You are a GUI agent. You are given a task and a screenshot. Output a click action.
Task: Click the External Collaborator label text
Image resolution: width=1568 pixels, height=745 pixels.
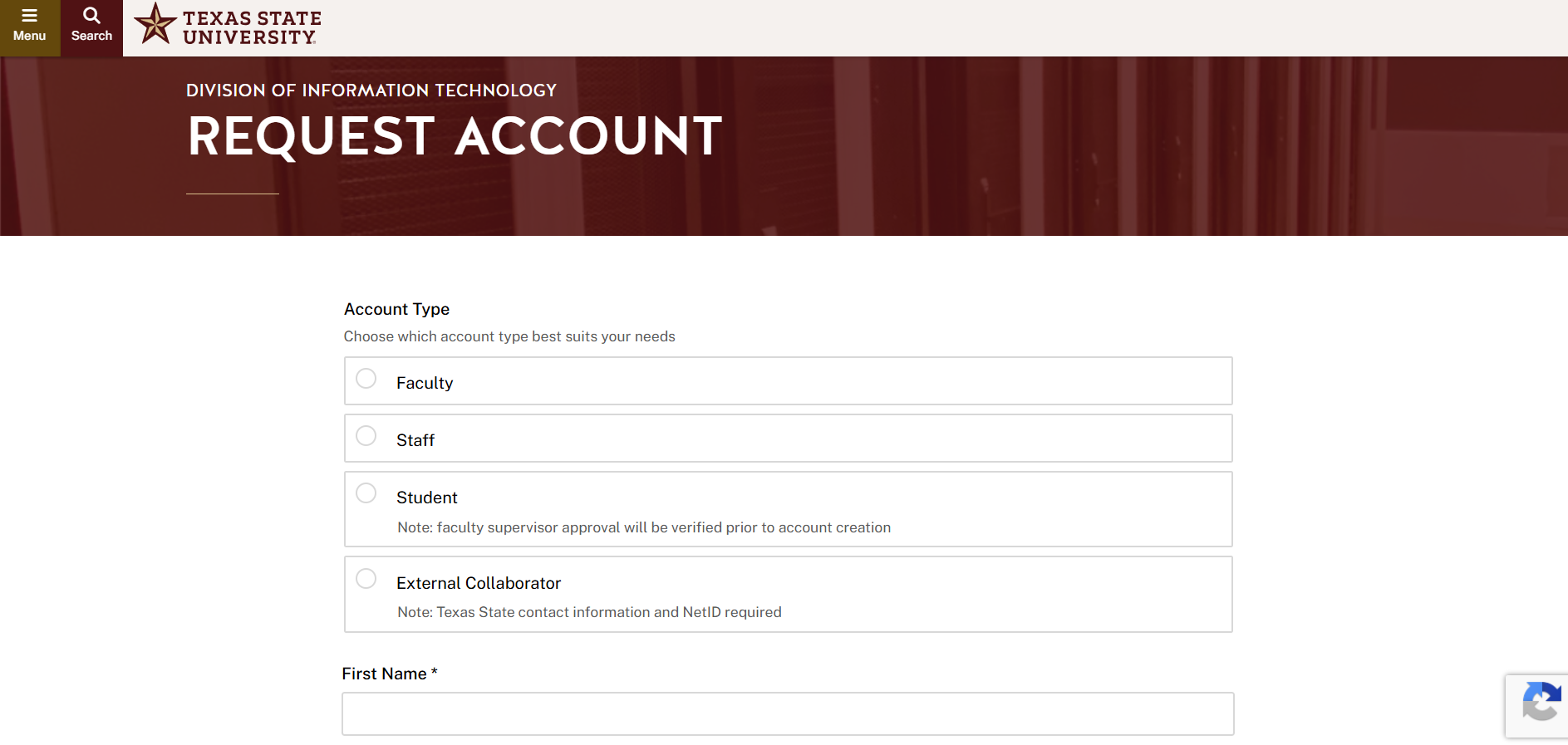(x=479, y=583)
